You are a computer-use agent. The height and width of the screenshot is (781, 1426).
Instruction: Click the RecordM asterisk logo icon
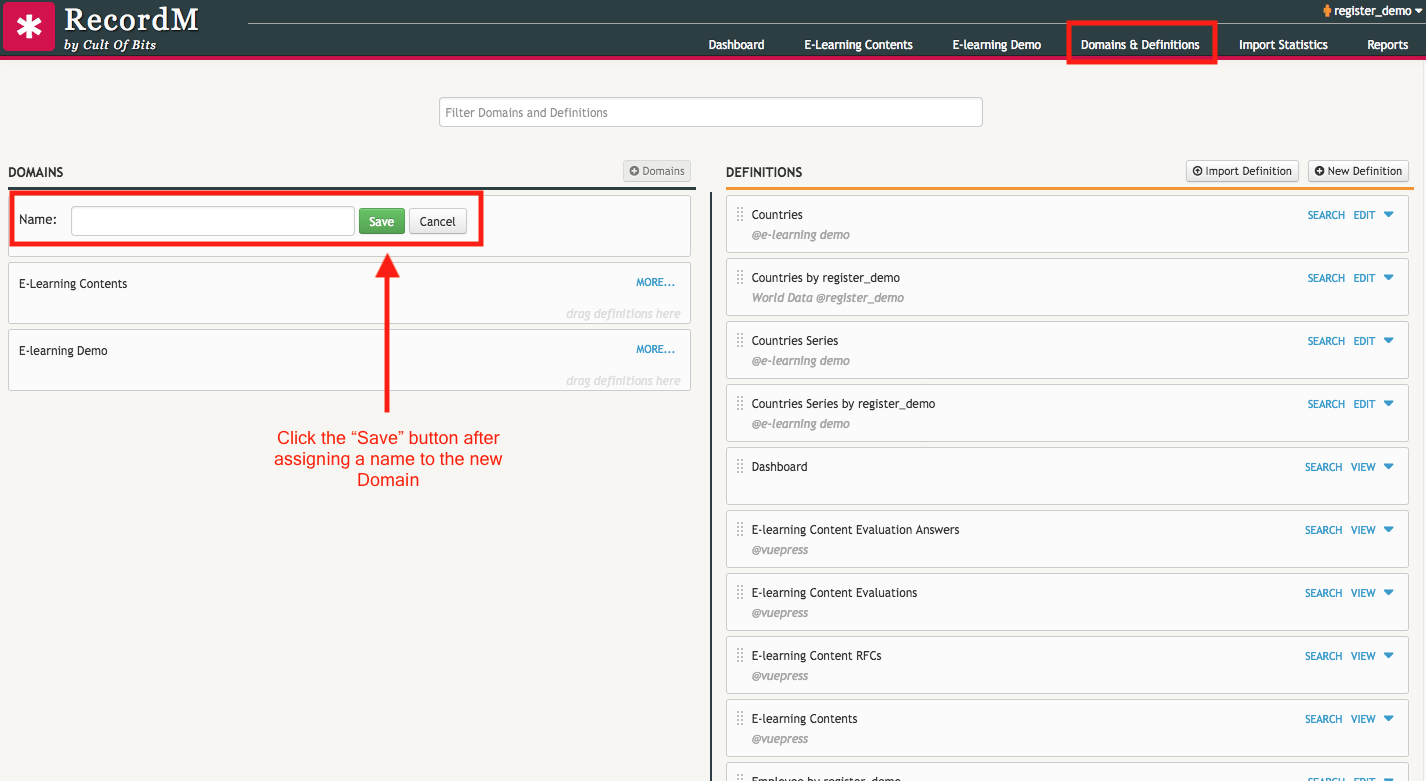coord(29,27)
